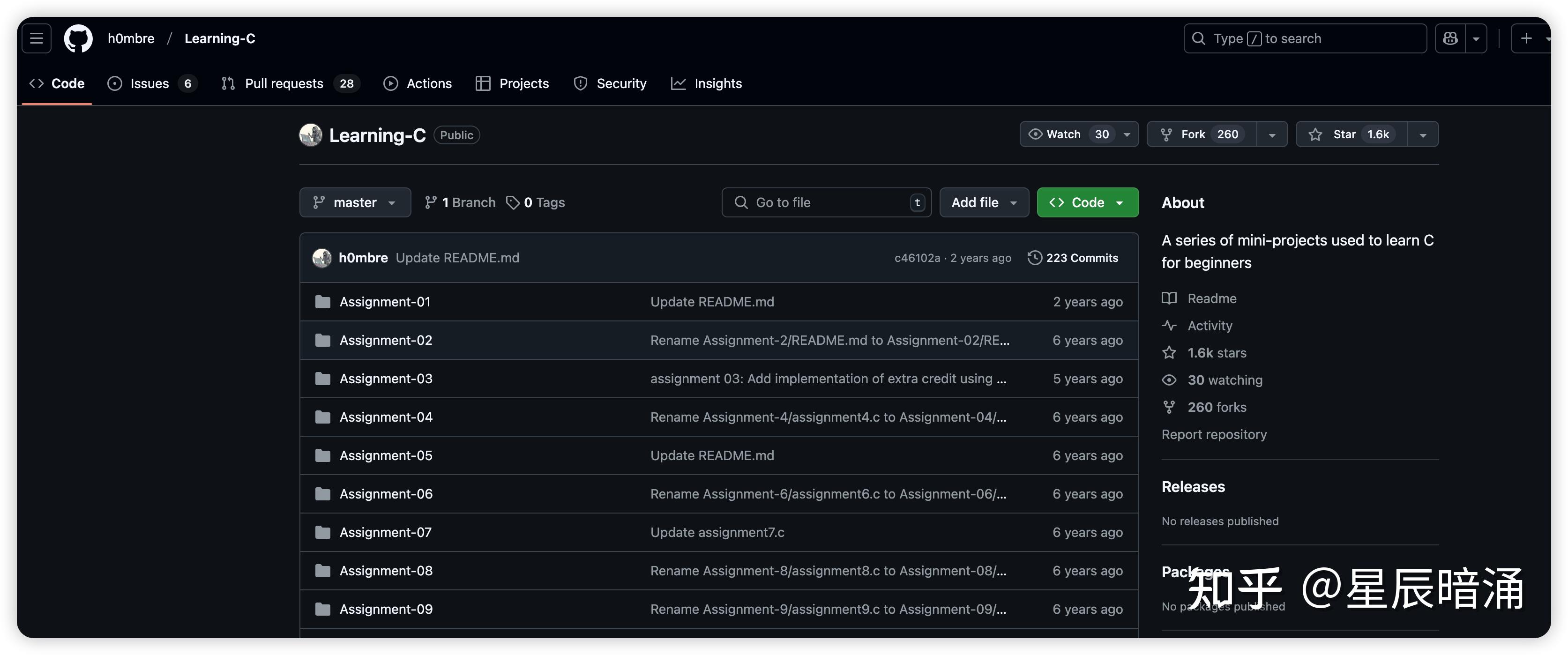Screen dimensions: 1568x655
Task: Open the Assignment-02 folder
Action: 386,340
